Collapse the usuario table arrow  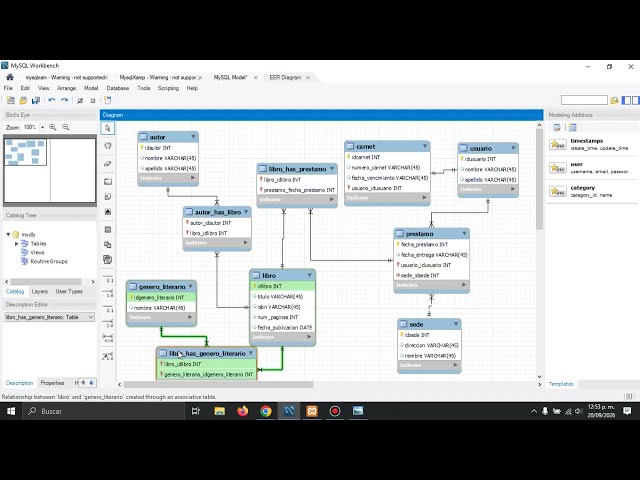(x=513, y=148)
